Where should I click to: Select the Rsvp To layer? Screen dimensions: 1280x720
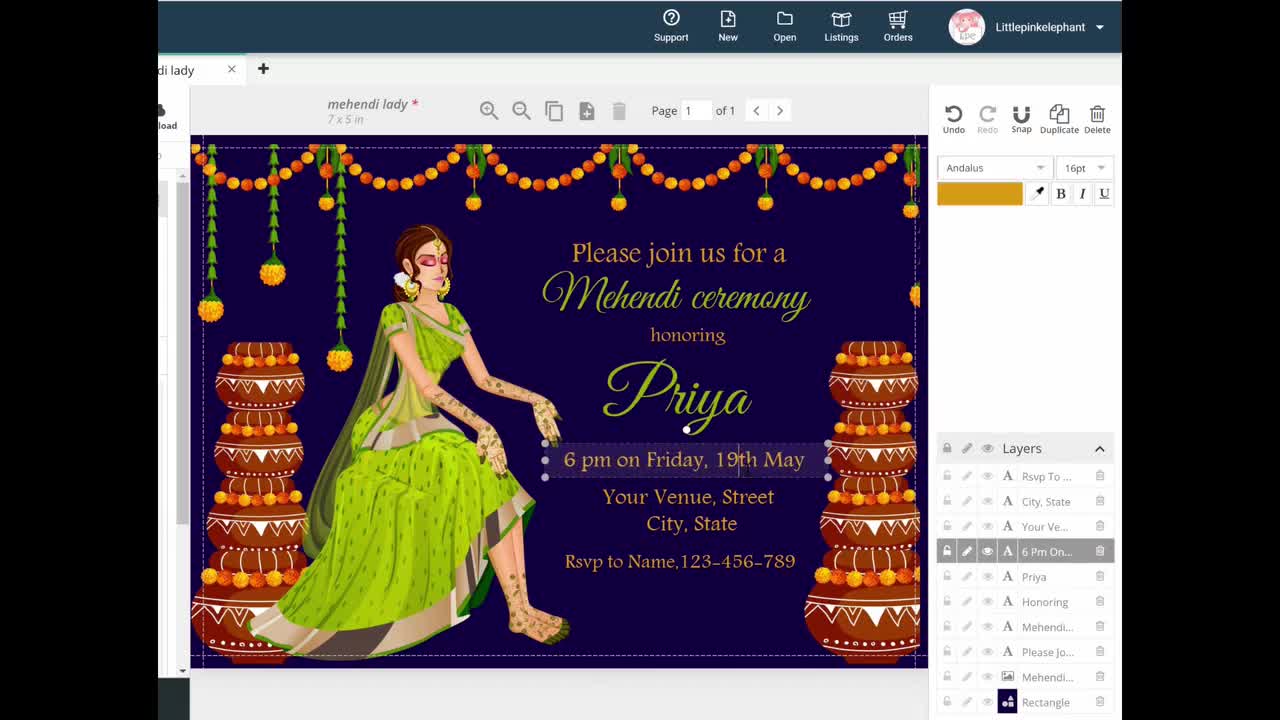coord(1046,477)
